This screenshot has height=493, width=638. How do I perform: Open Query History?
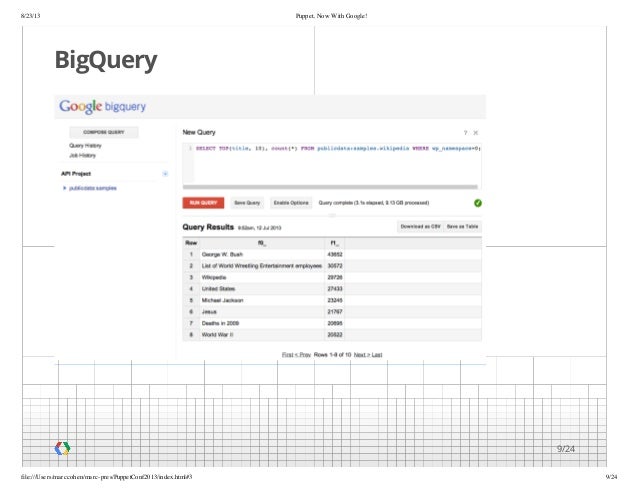pyautogui.click(x=85, y=146)
